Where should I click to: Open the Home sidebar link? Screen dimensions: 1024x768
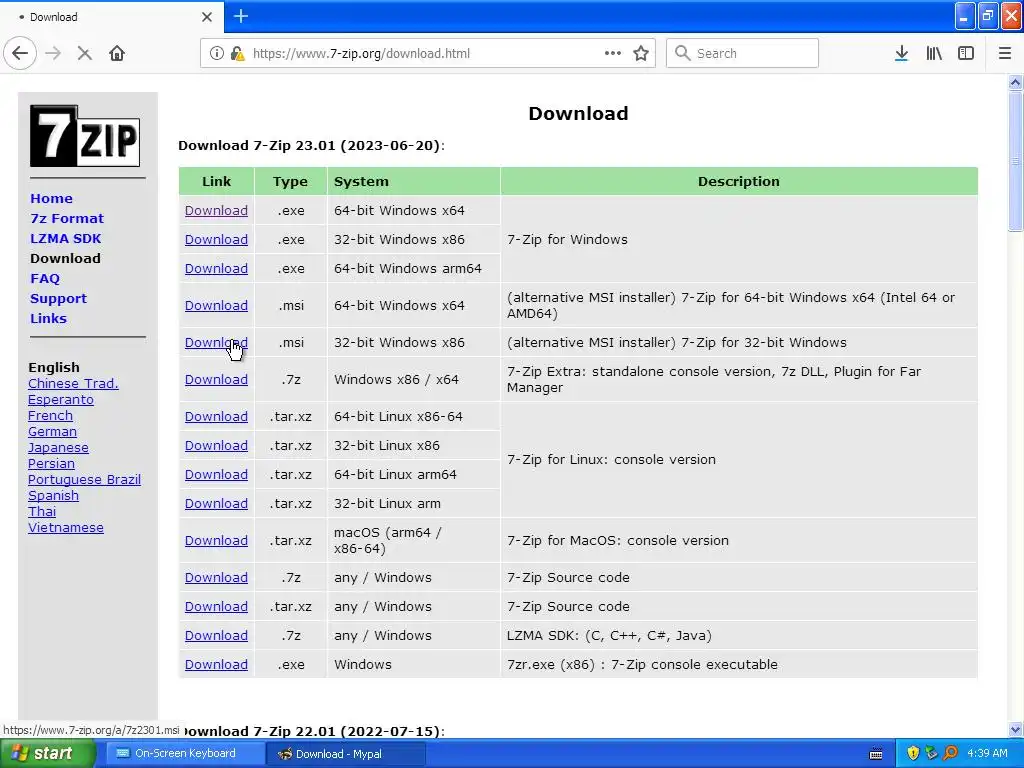(x=51, y=199)
